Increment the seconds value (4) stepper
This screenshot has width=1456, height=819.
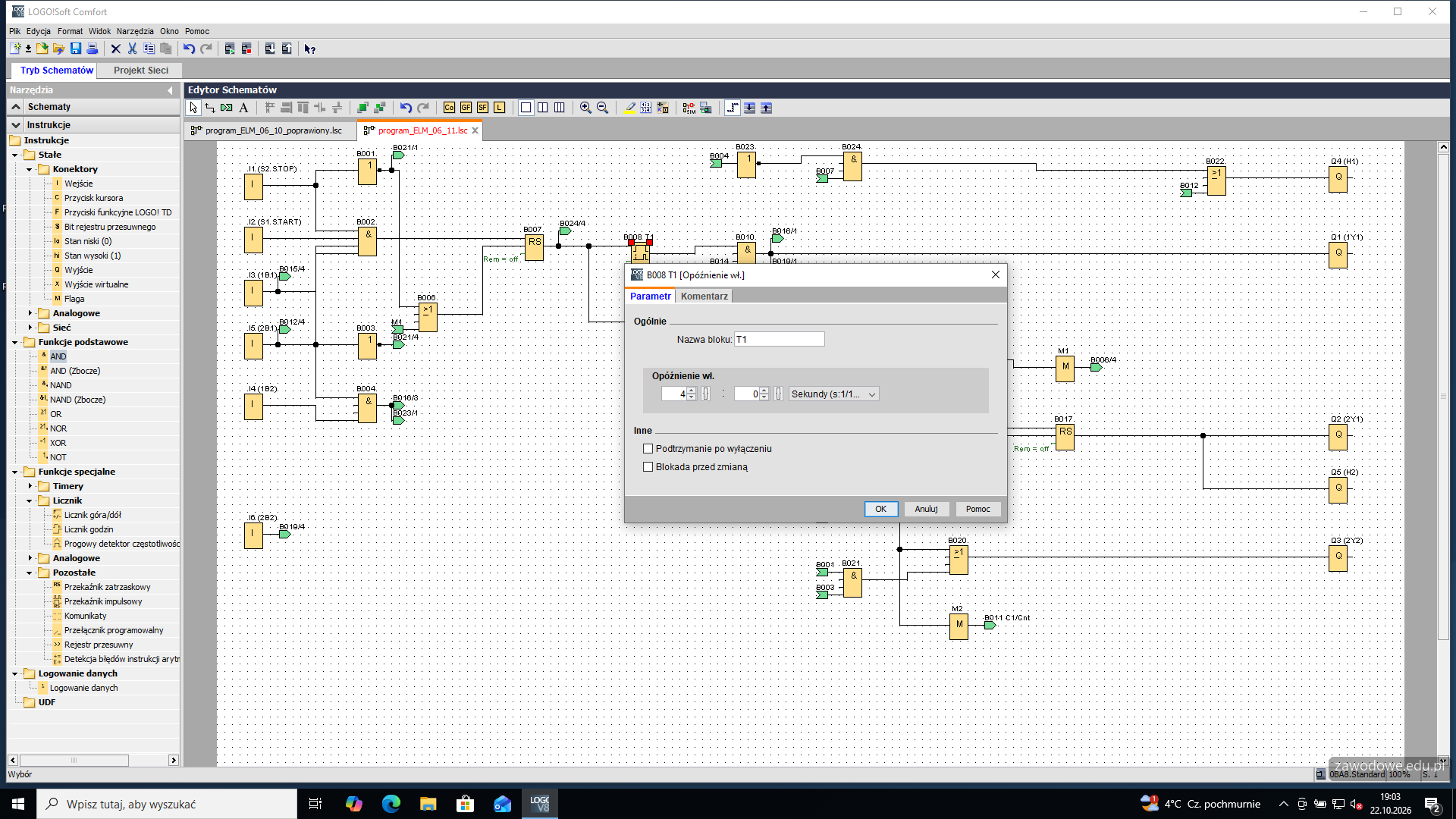pyautogui.click(x=692, y=391)
